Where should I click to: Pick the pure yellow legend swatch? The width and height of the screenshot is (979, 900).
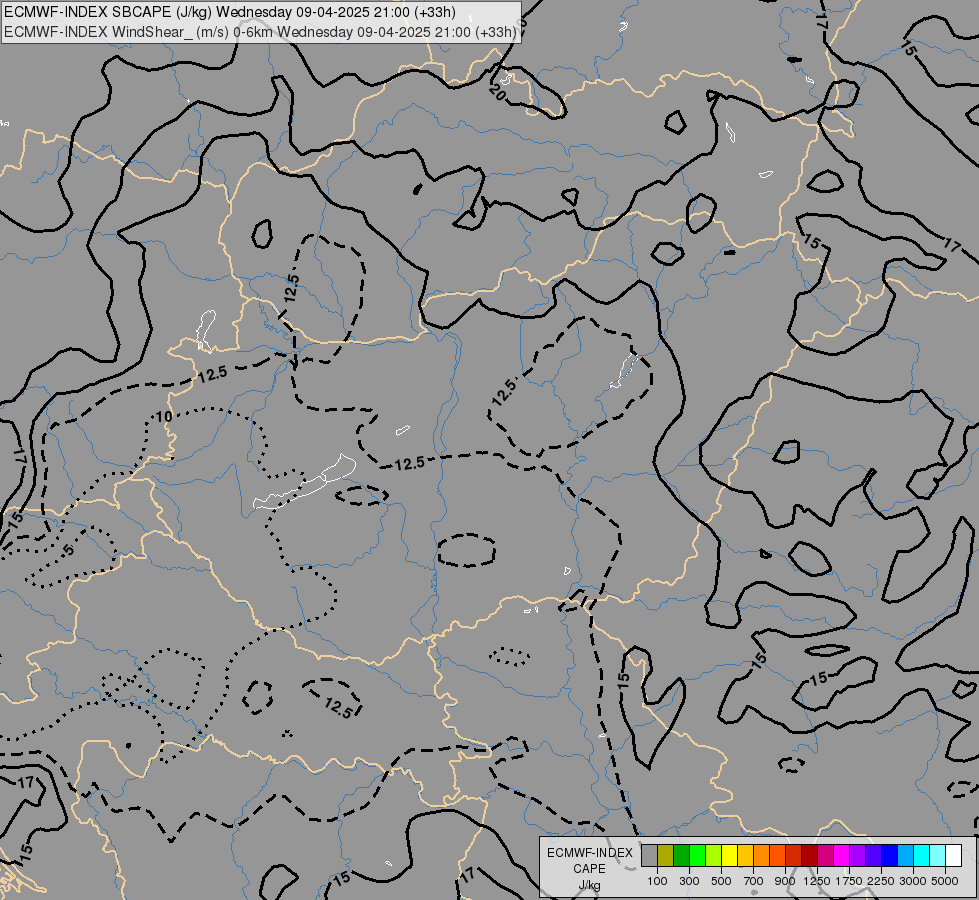click(729, 856)
